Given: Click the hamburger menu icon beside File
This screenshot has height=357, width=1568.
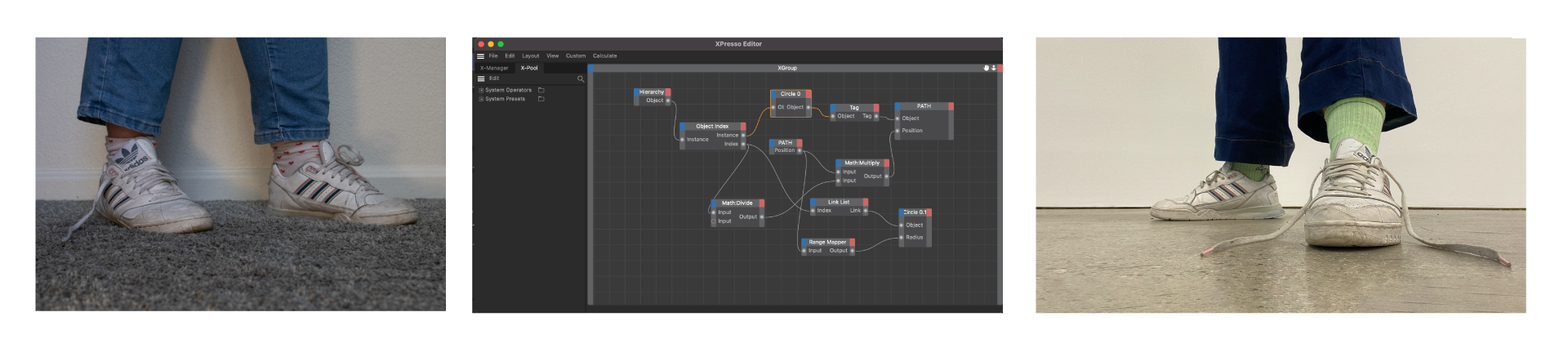Looking at the screenshot, I should tap(480, 56).
